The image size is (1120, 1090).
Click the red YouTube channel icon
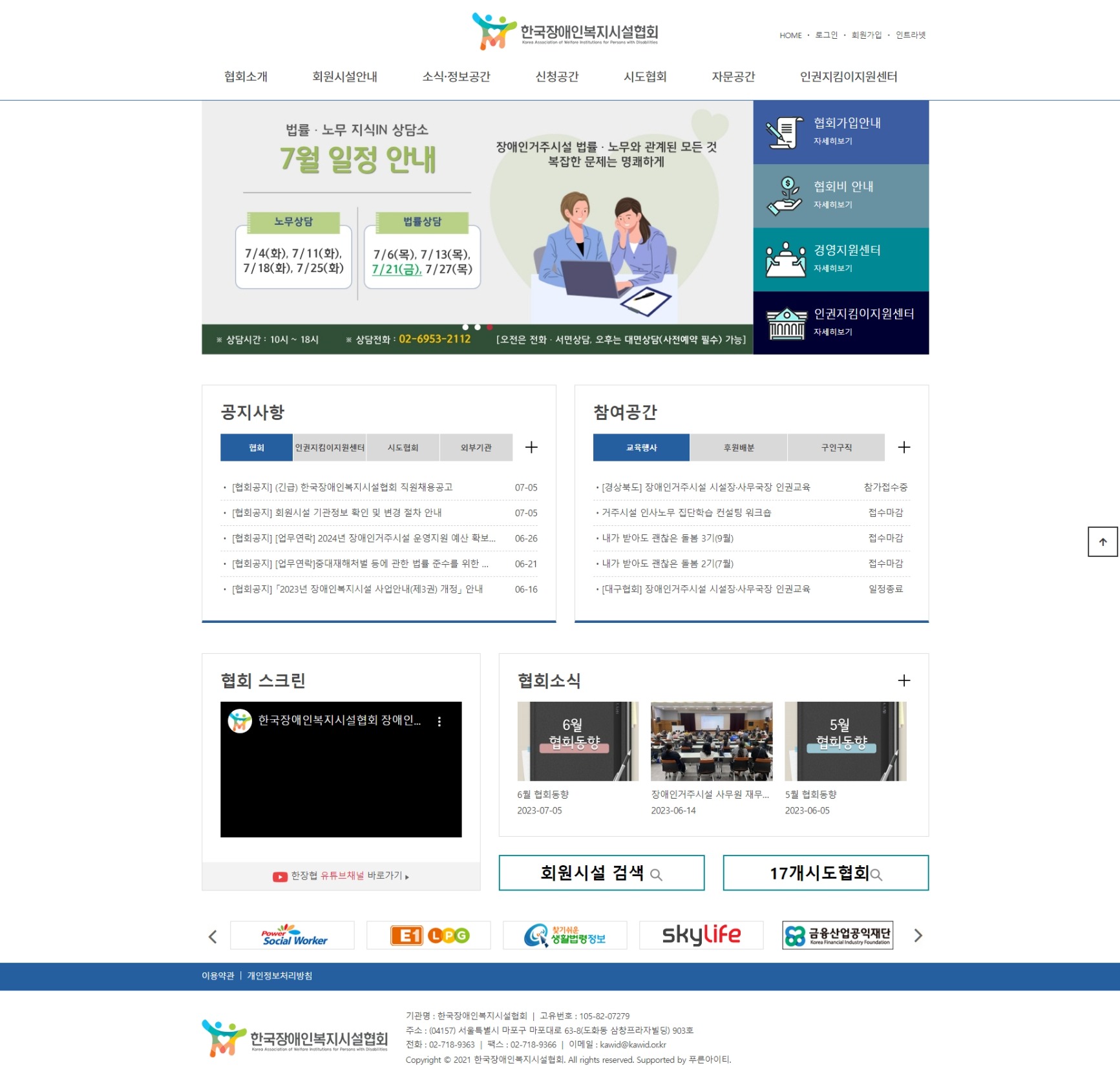(x=280, y=876)
